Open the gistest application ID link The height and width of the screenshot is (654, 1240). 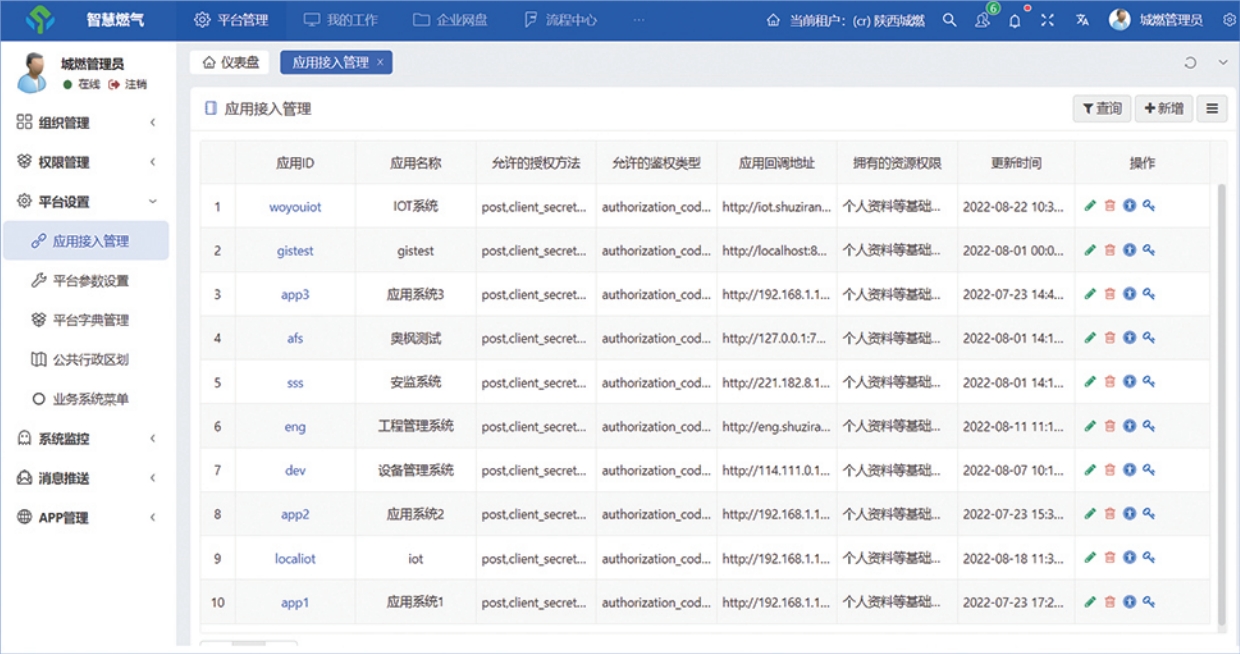click(x=295, y=251)
